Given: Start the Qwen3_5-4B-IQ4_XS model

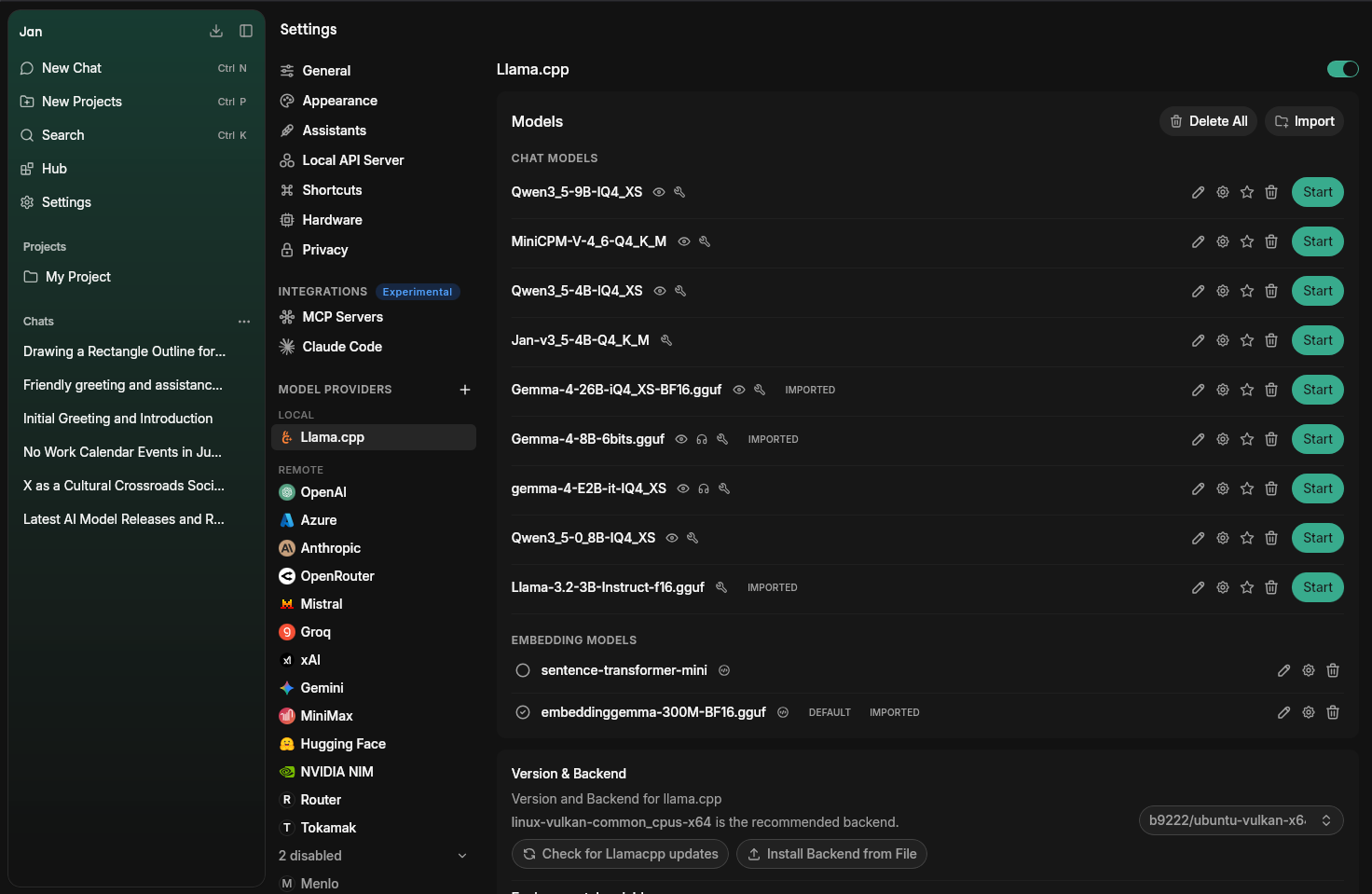Looking at the screenshot, I should point(1318,291).
